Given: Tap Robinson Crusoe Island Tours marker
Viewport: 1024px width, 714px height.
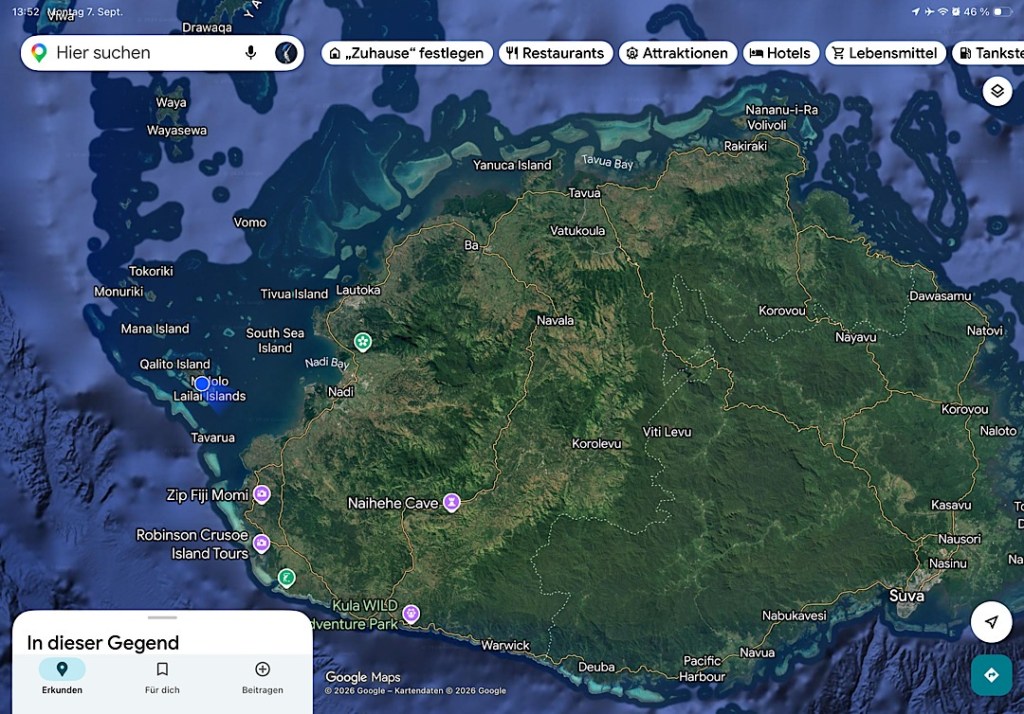Looking at the screenshot, I should click(x=261, y=543).
